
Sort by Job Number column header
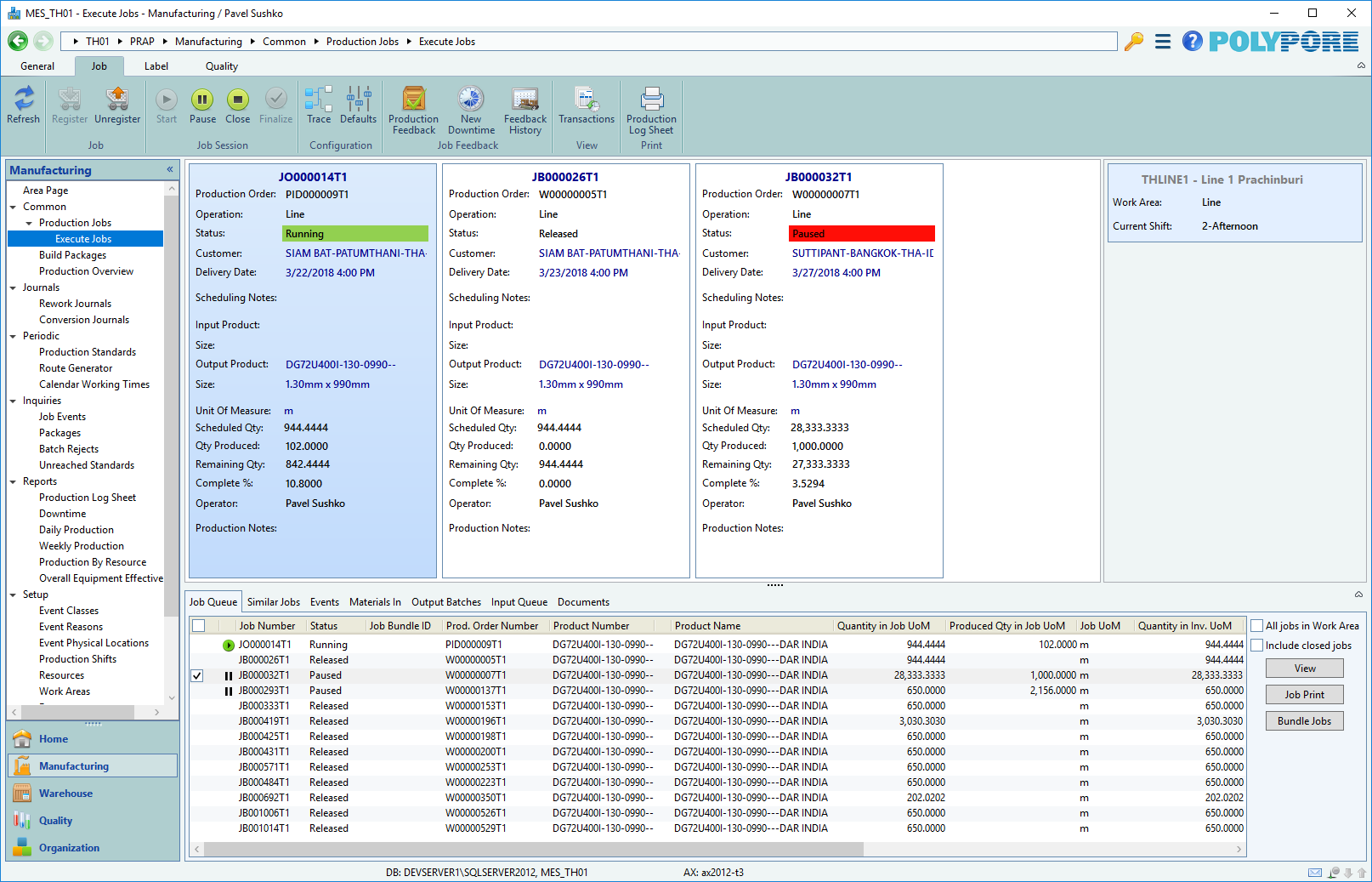[x=268, y=626]
